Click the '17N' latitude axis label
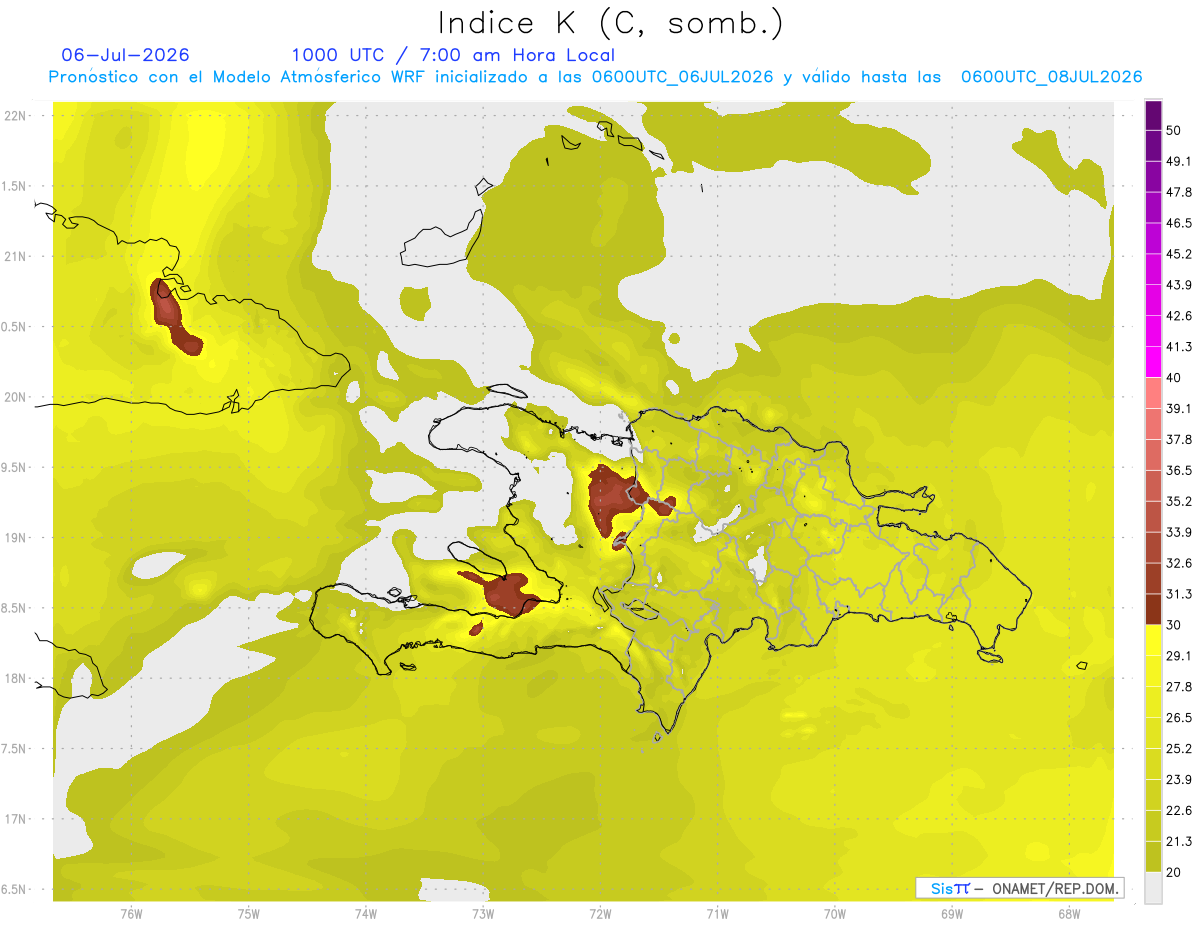This screenshot has width=1200, height=927. (16, 819)
